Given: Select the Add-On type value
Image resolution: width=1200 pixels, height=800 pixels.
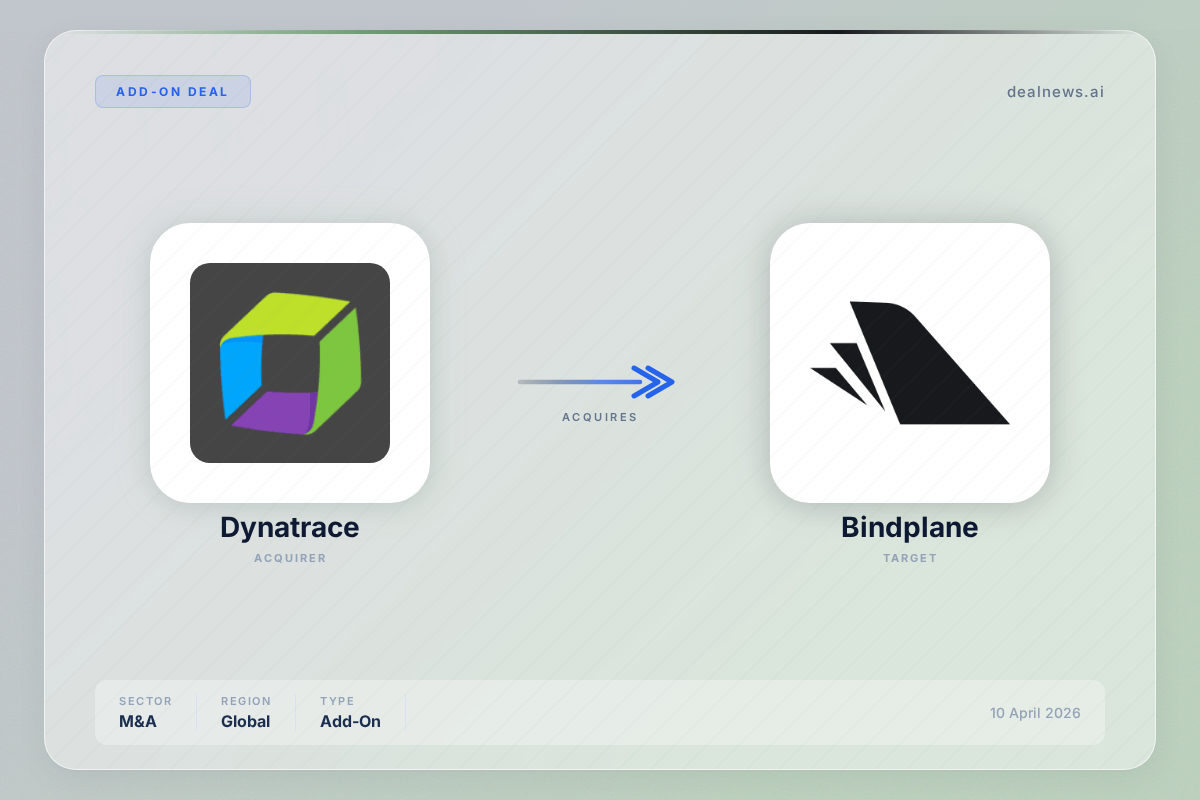Looking at the screenshot, I should pyautogui.click(x=350, y=721).
